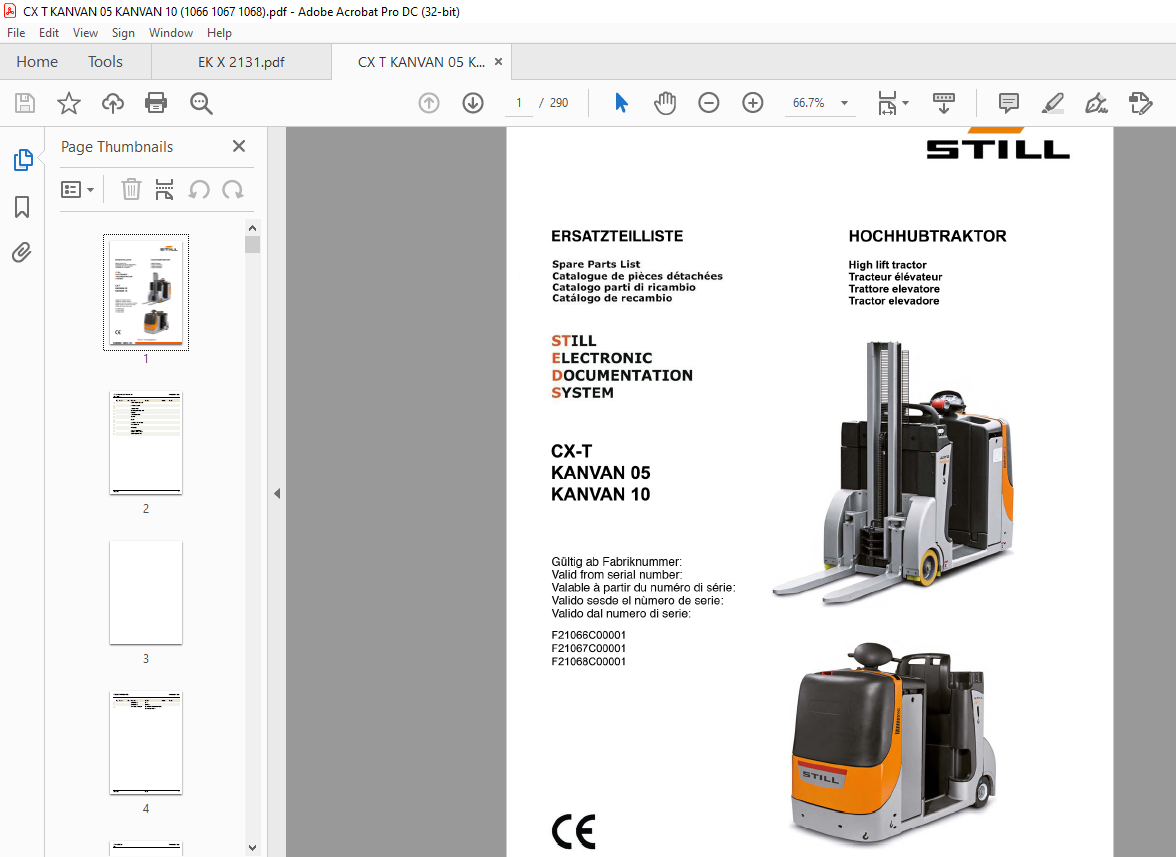The image size is (1176, 857).
Task: Open thumbnail options dropdown
Action: 77,190
